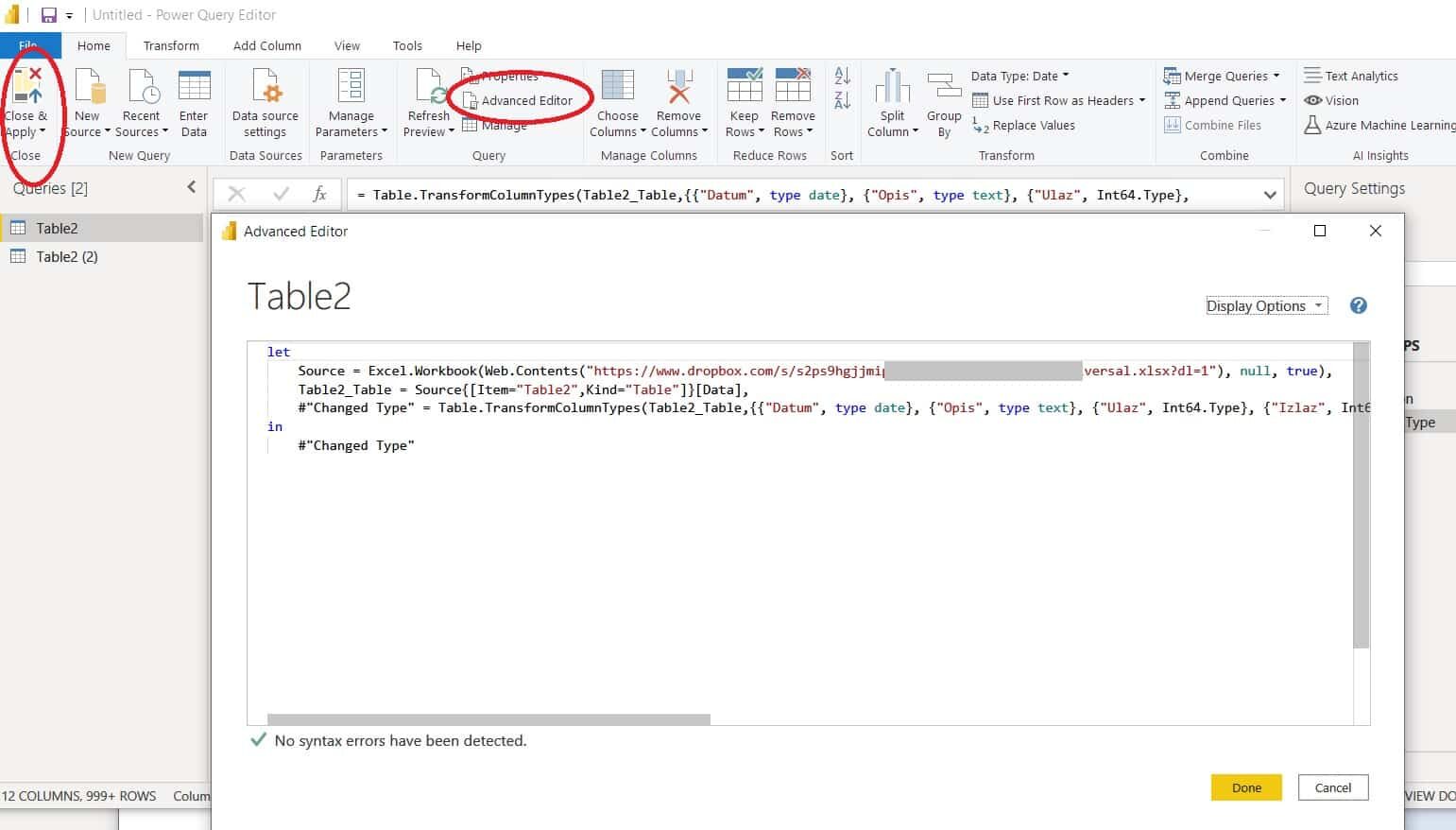The image size is (1456, 830).
Task: Click the Keep Rows icon
Action: [745, 85]
